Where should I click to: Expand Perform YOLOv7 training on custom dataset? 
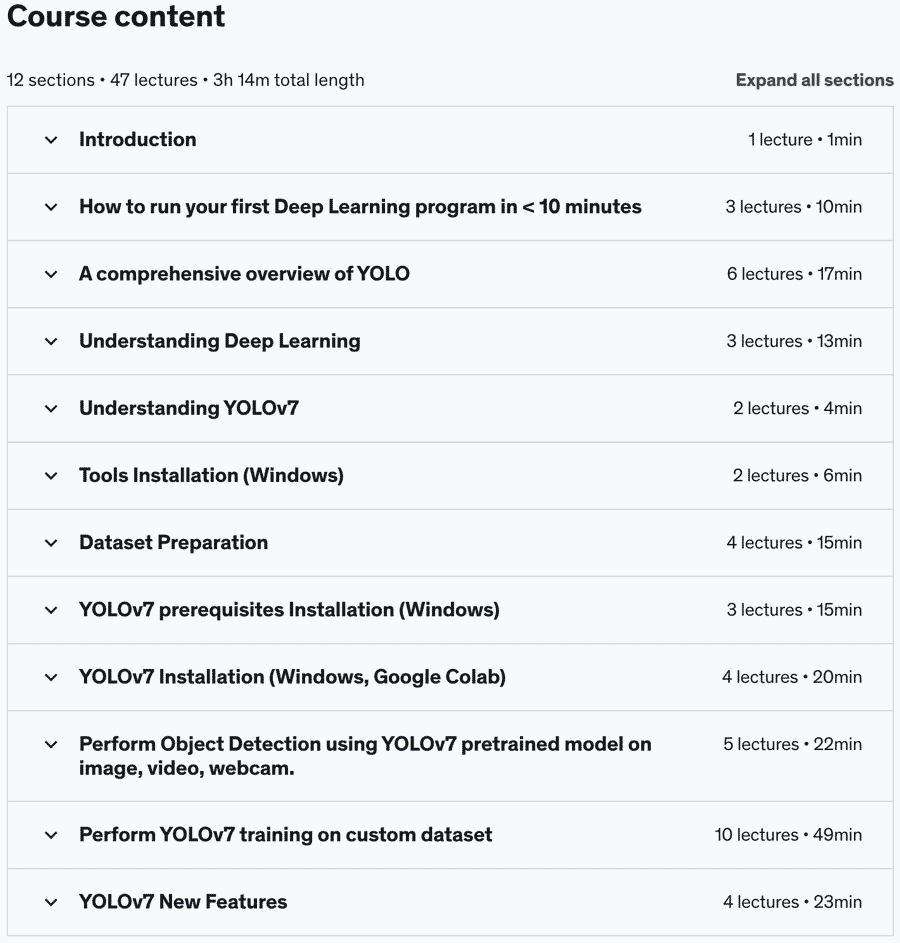click(x=285, y=834)
